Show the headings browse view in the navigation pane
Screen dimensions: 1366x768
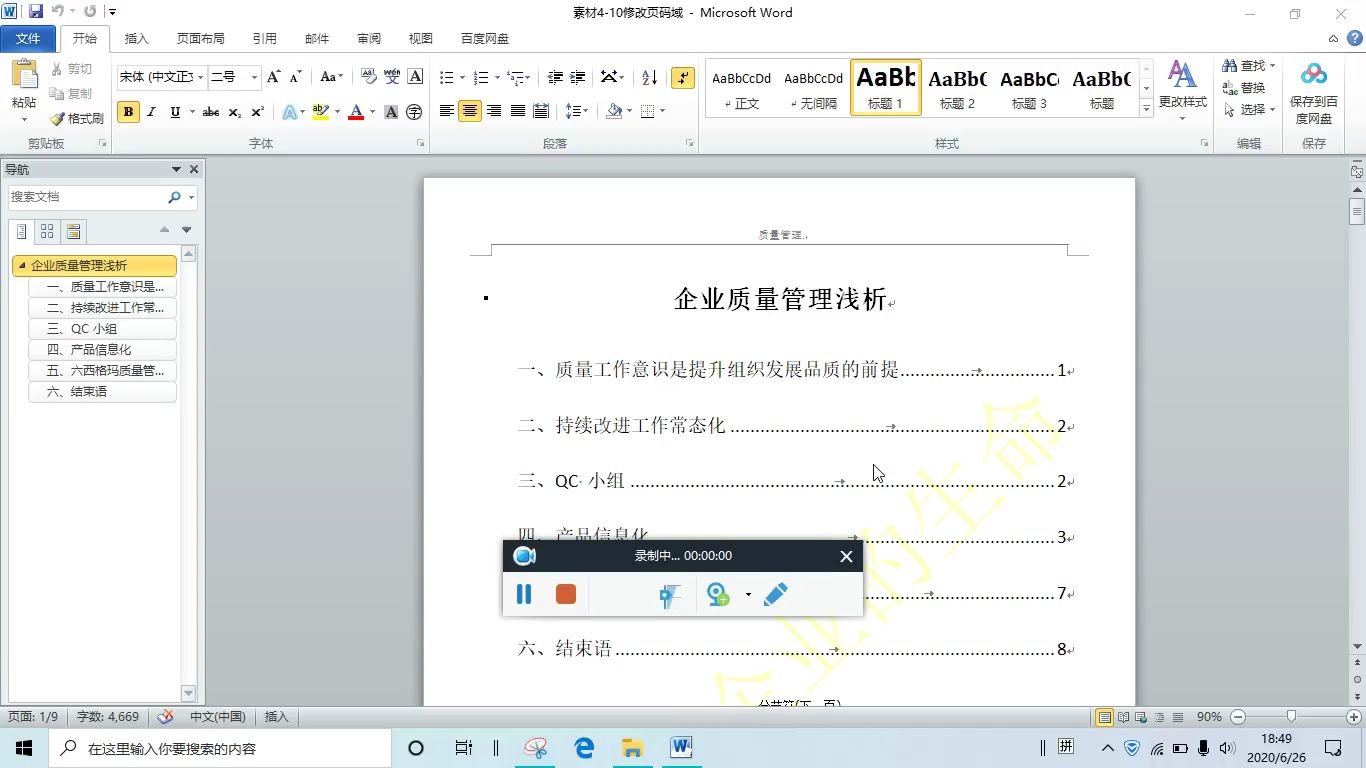pyautogui.click(x=21, y=232)
